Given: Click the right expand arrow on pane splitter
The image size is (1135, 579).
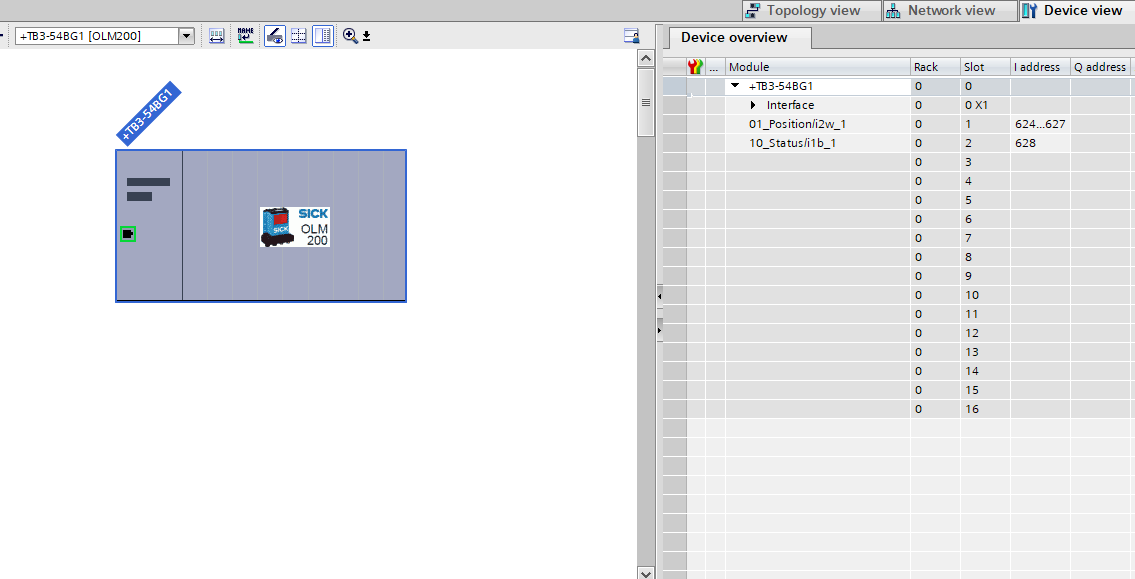Looking at the screenshot, I should pos(659,330).
